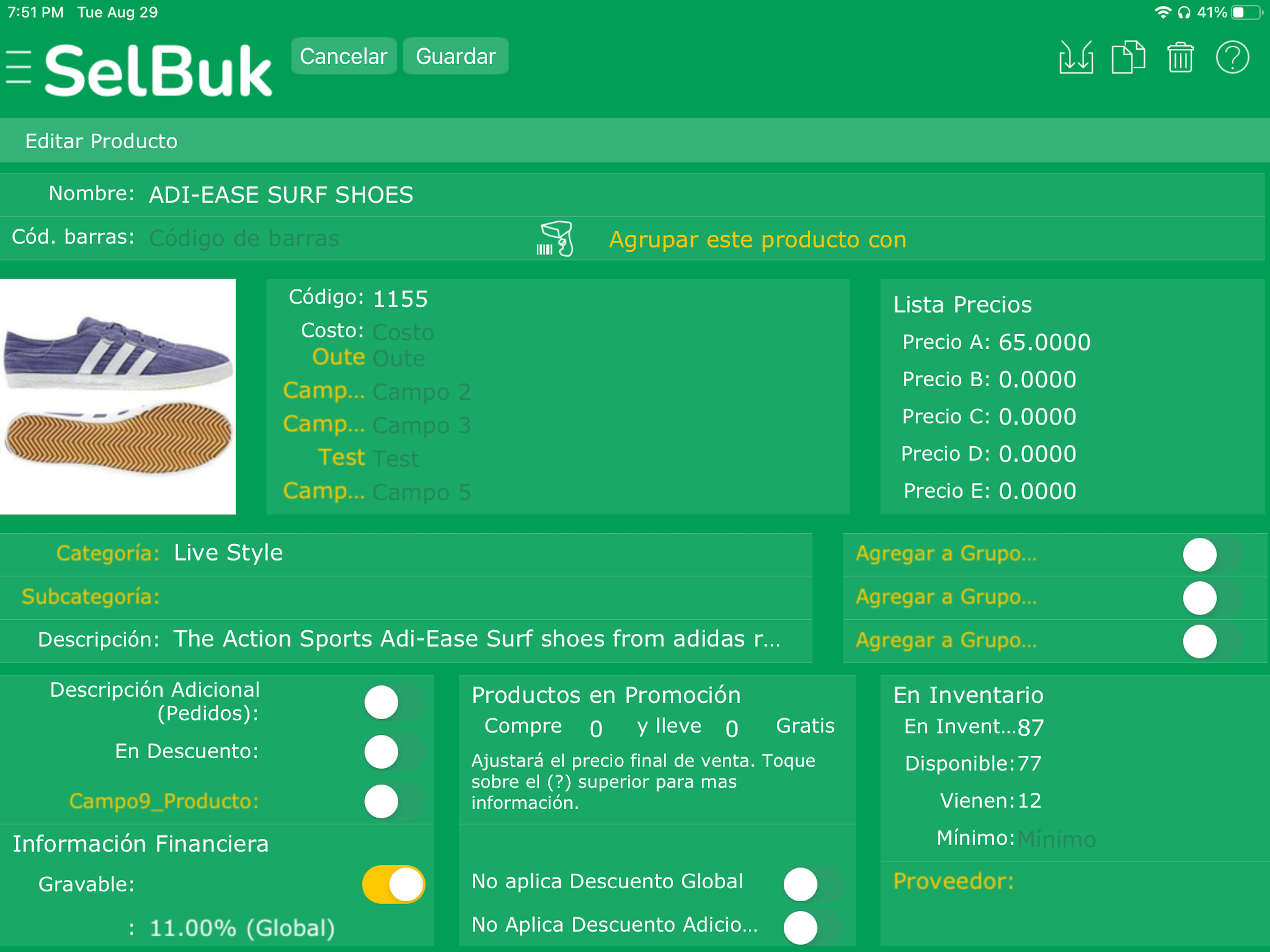Focus the Costo input field
1270x952 pixels.
click(x=609, y=332)
